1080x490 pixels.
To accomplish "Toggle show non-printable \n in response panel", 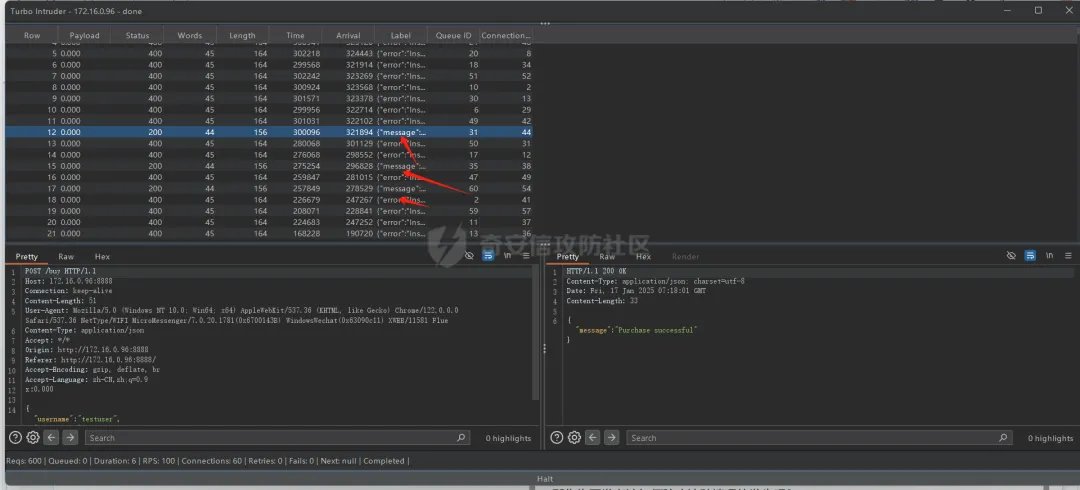I will point(1050,256).
